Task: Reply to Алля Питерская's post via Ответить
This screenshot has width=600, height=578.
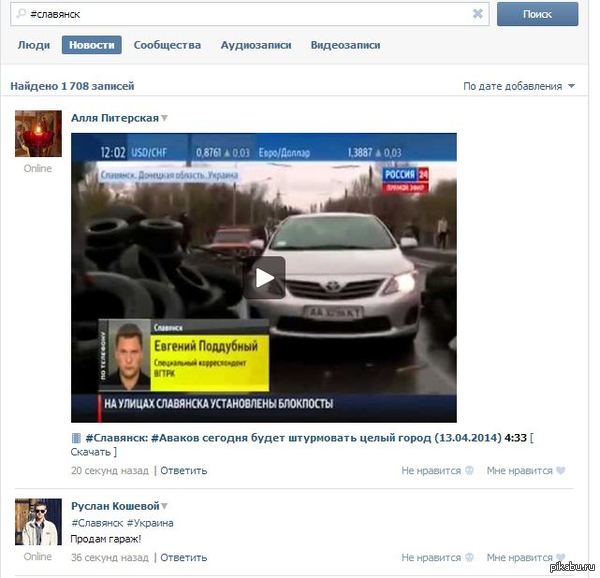Action: click(184, 471)
